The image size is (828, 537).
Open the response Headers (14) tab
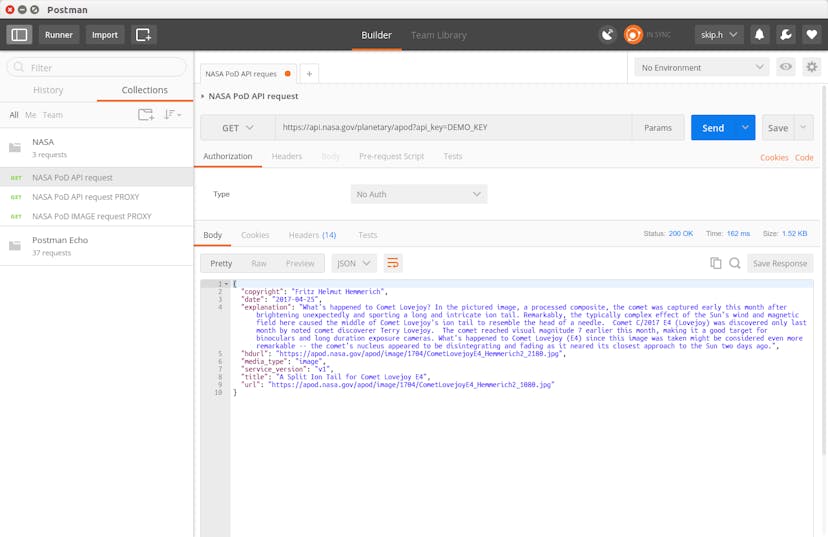click(x=312, y=235)
